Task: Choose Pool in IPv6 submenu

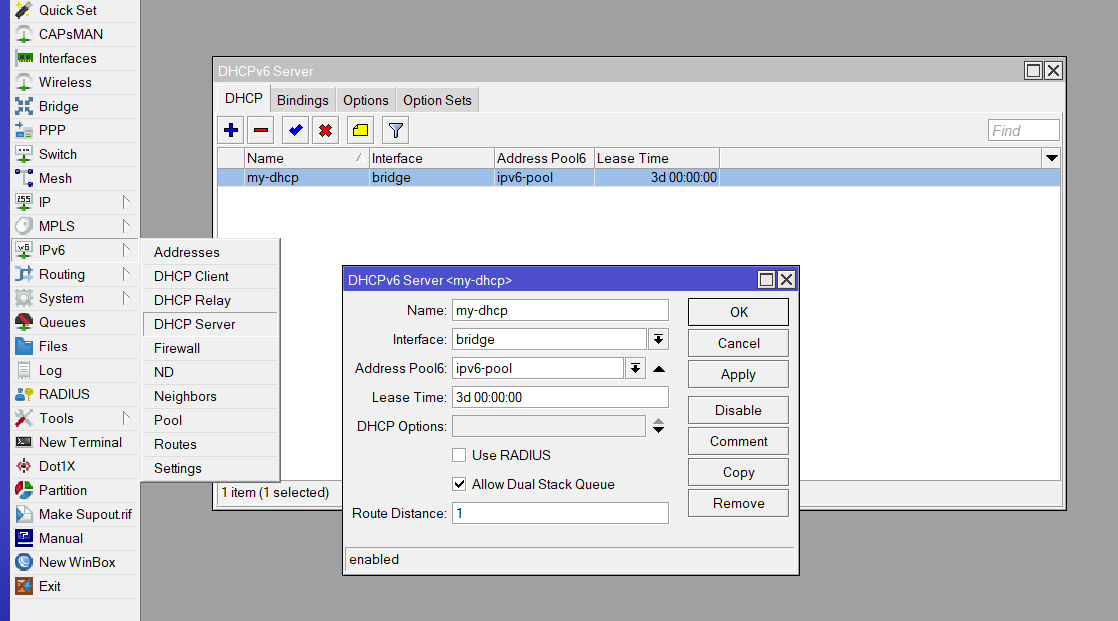Action: click(210, 421)
